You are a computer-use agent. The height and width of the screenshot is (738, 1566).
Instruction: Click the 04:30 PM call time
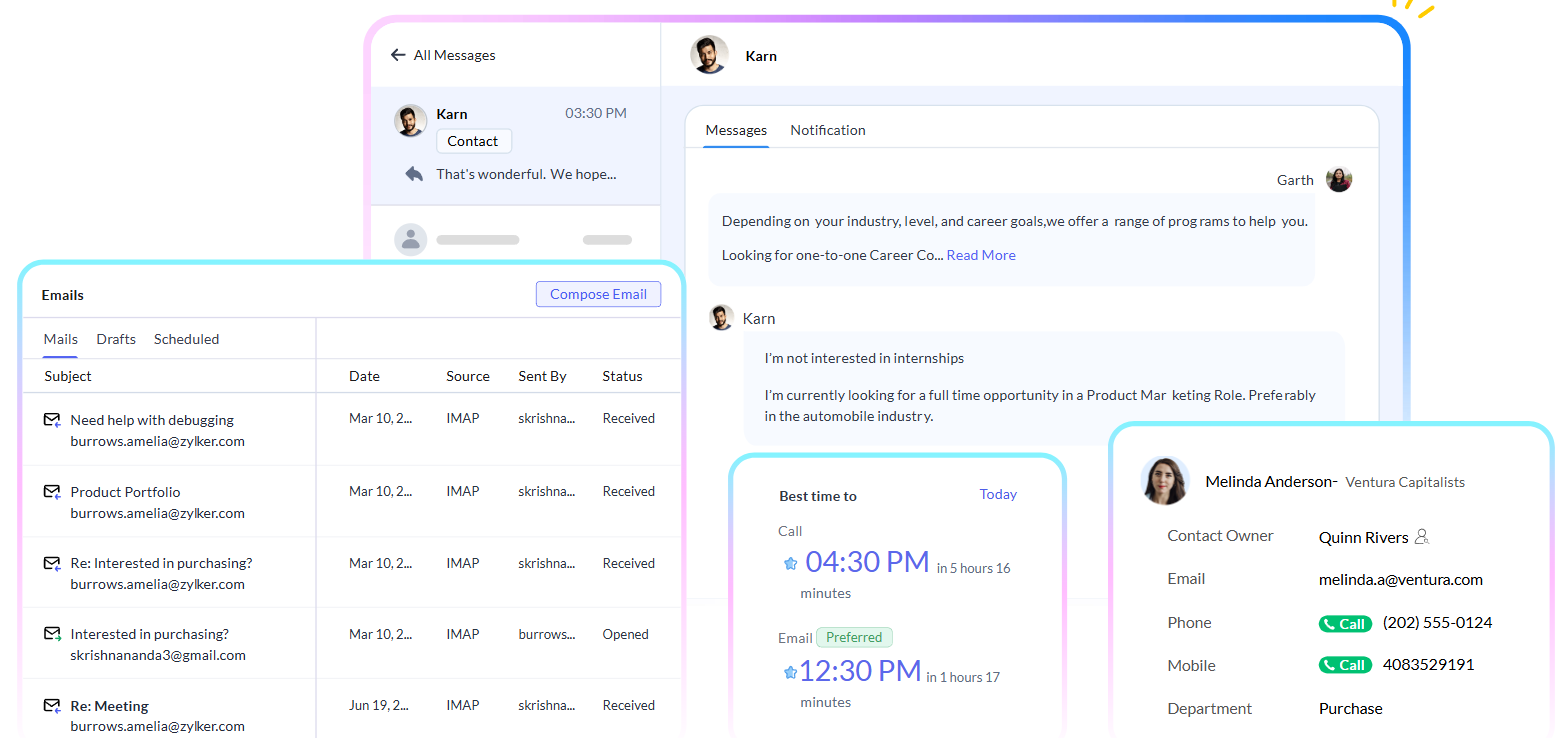(x=867, y=562)
